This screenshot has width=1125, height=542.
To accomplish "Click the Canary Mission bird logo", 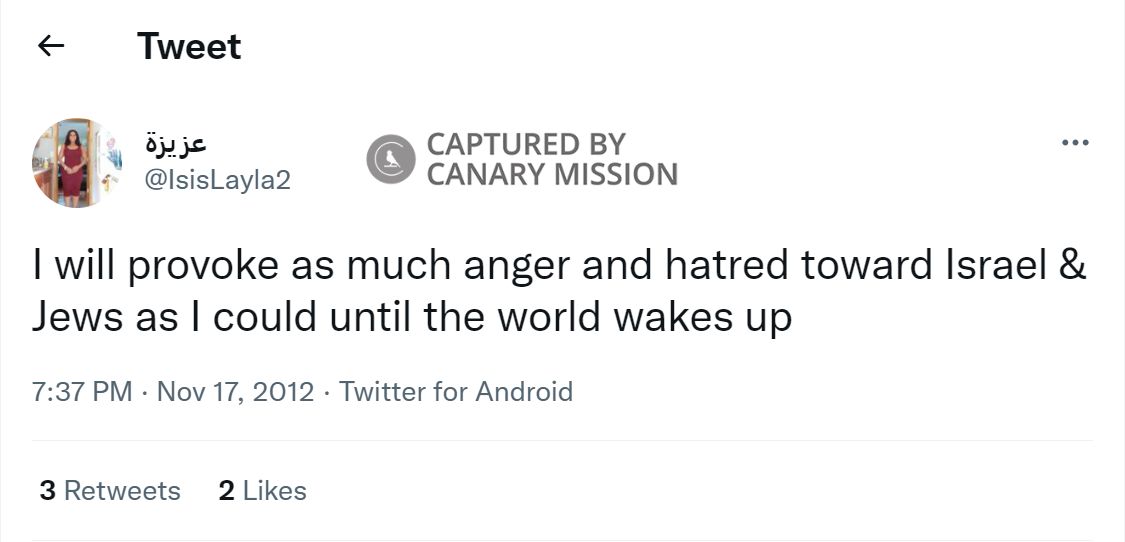I will coord(390,159).
